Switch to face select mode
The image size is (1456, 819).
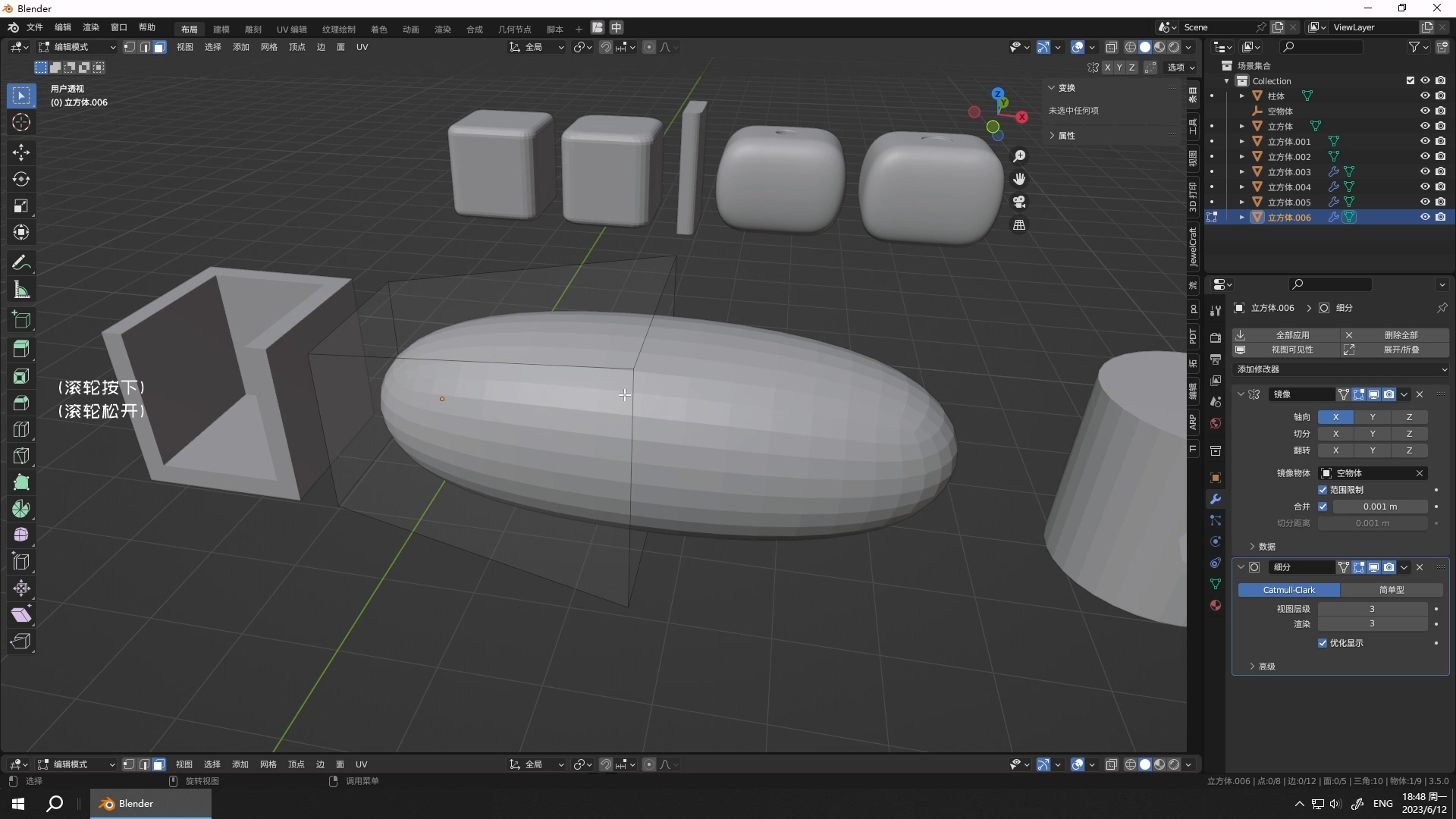pyautogui.click(x=160, y=47)
